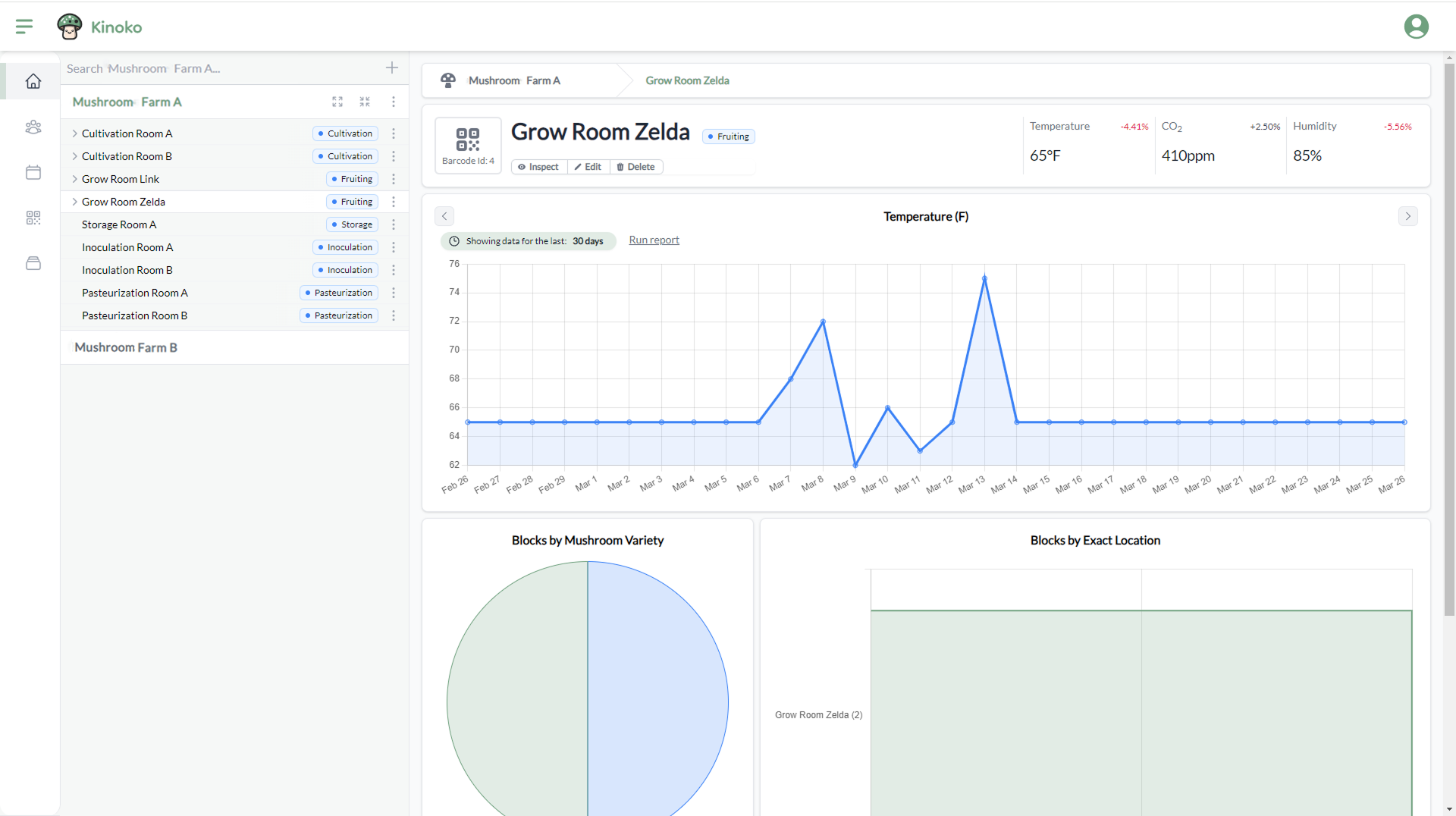Expand the Grow Room Zelda tree node

pos(74,202)
